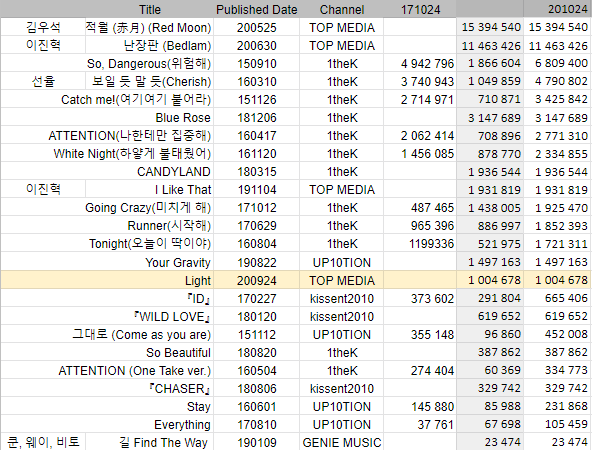Select kissent2010 in the ID row
The image size is (592, 450).
click(342, 299)
